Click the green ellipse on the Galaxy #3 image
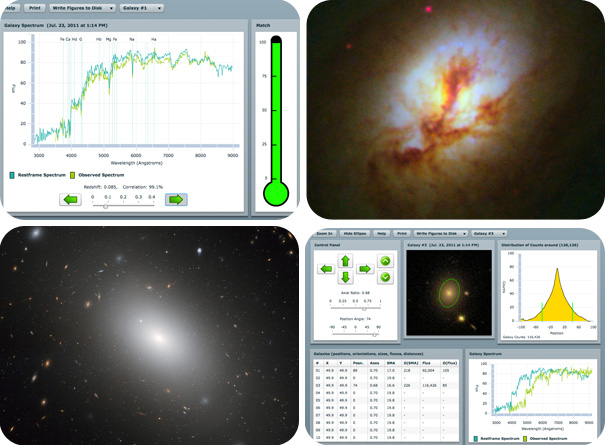Screen dimensions: 605x445 tap(450, 293)
